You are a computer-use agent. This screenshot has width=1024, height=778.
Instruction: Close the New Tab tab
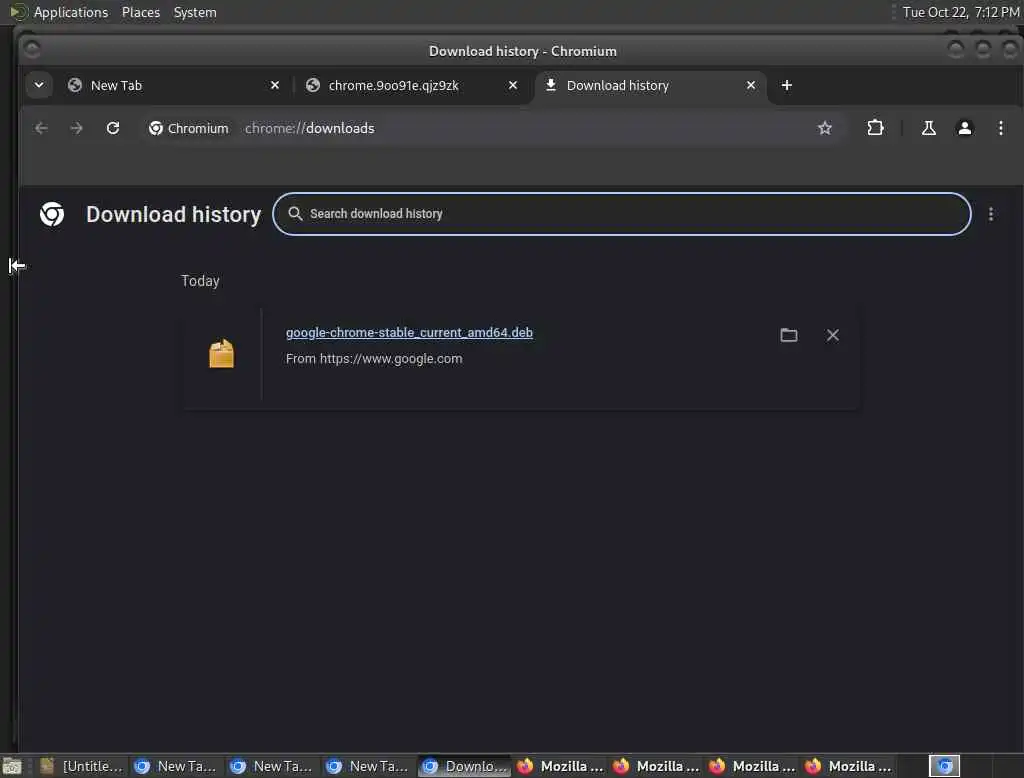275,86
